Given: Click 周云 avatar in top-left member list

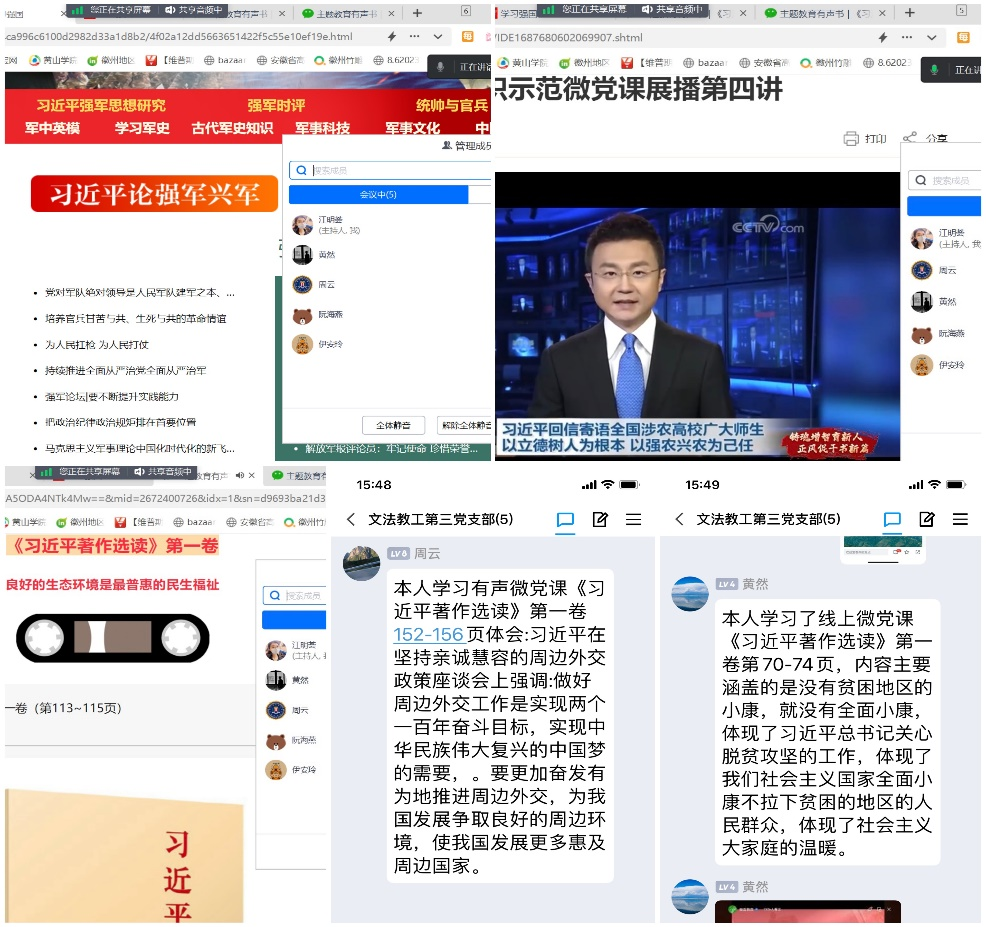Looking at the screenshot, I should [x=302, y=284].
